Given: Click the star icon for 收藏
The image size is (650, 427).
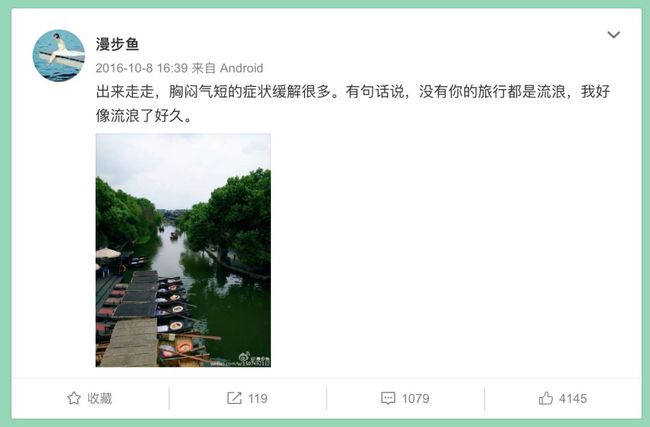Looking at the screenshot, I should [x=74, y=398].
